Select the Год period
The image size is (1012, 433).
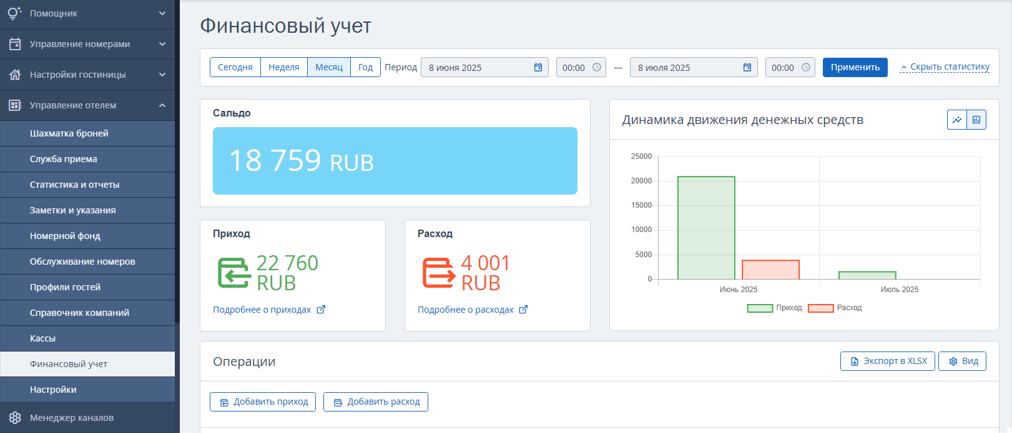(365, 67)
